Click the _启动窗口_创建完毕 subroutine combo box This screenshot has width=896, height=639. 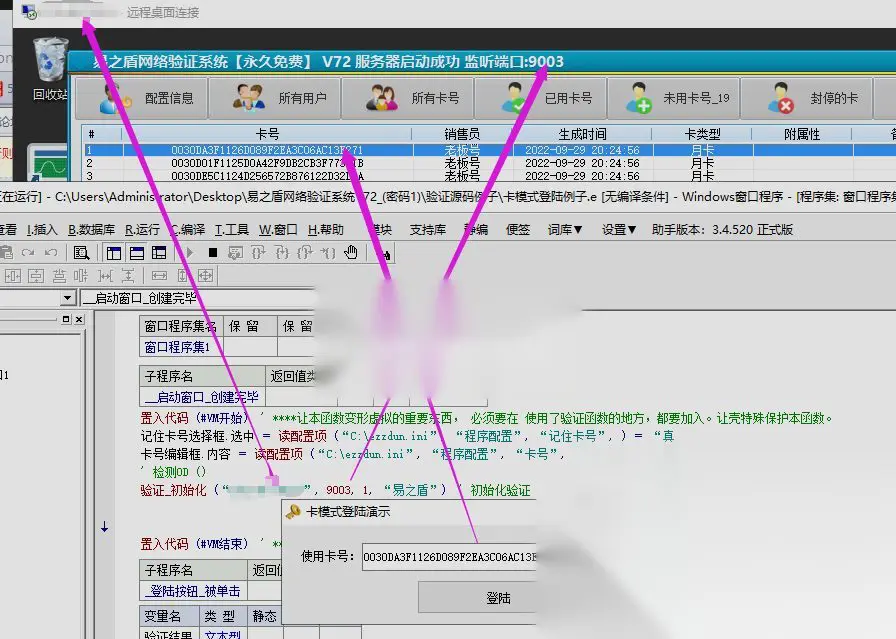click(199, 298)
